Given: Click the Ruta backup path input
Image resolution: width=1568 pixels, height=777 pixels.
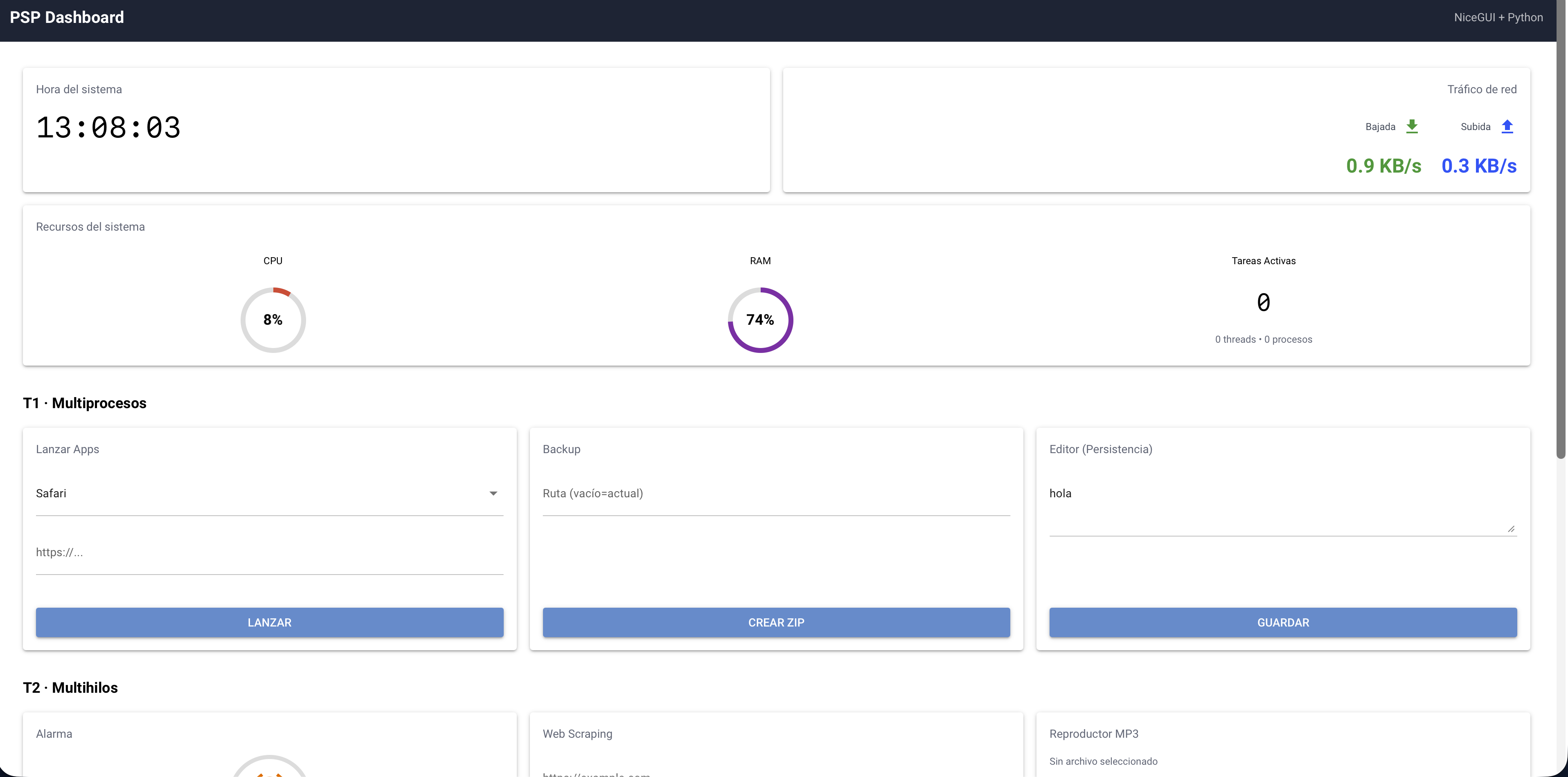Looking at the screenshot, I should pyautogui.click(x=775, y=494).
